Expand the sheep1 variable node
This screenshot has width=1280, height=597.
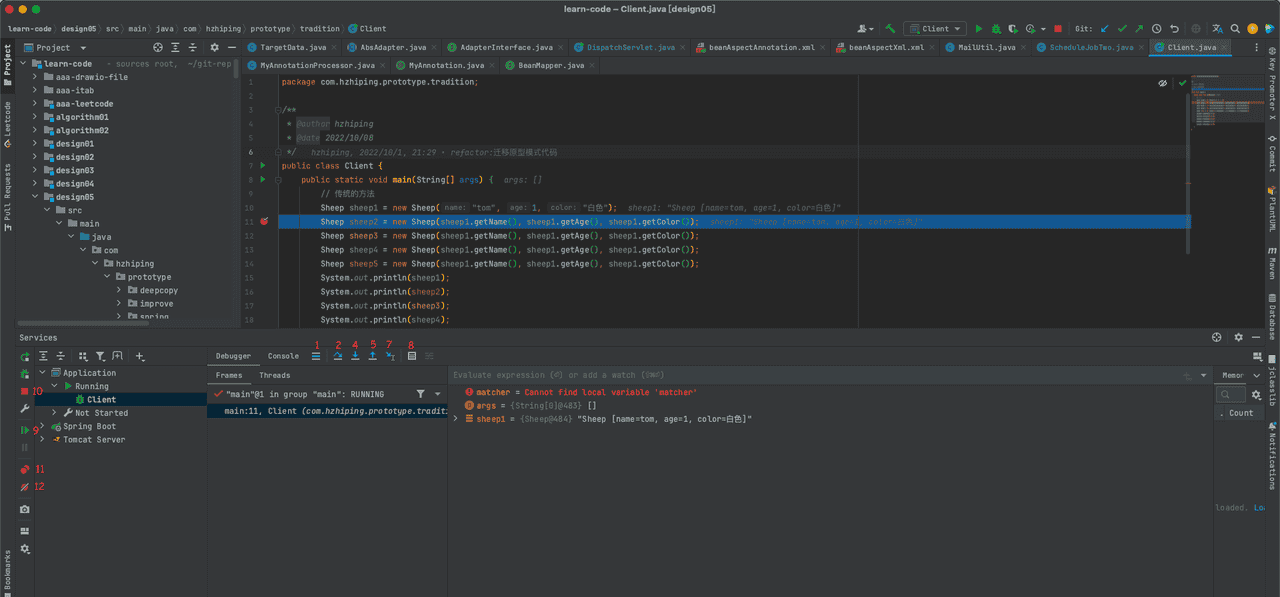click(x=456, y=419)
